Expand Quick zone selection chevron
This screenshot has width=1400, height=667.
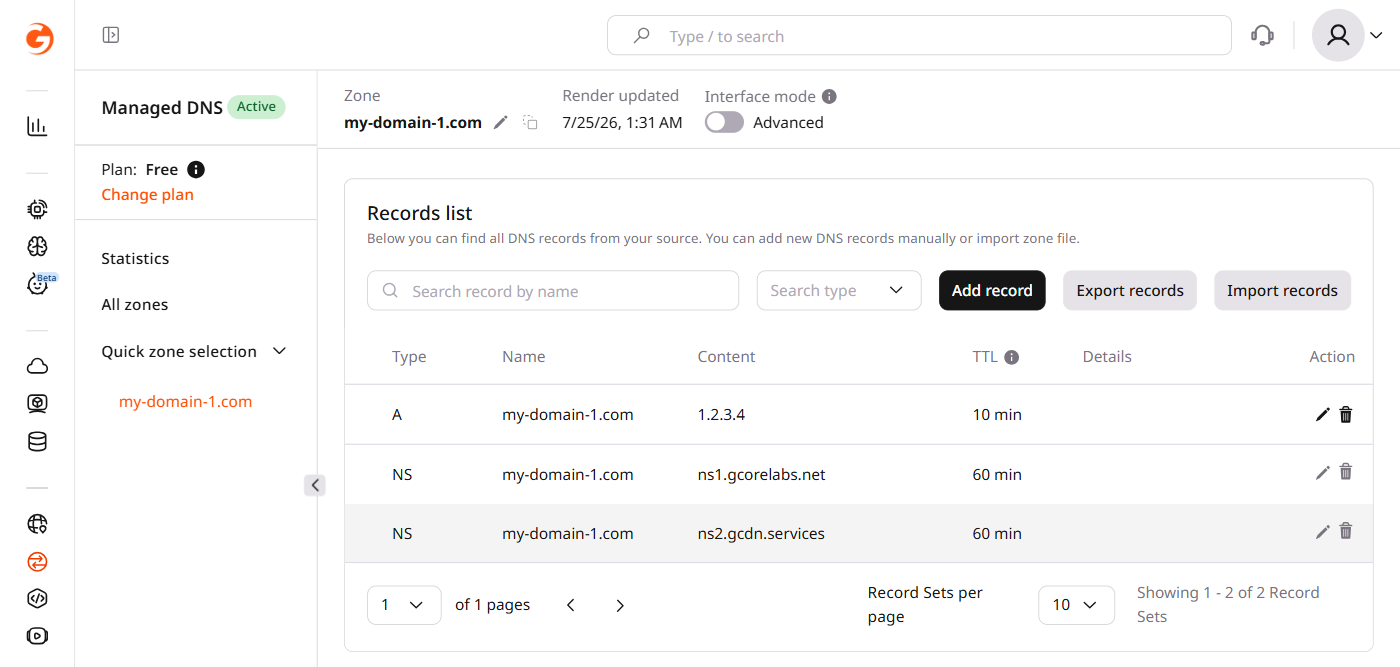pyautogui.click(x=280, y=351)
